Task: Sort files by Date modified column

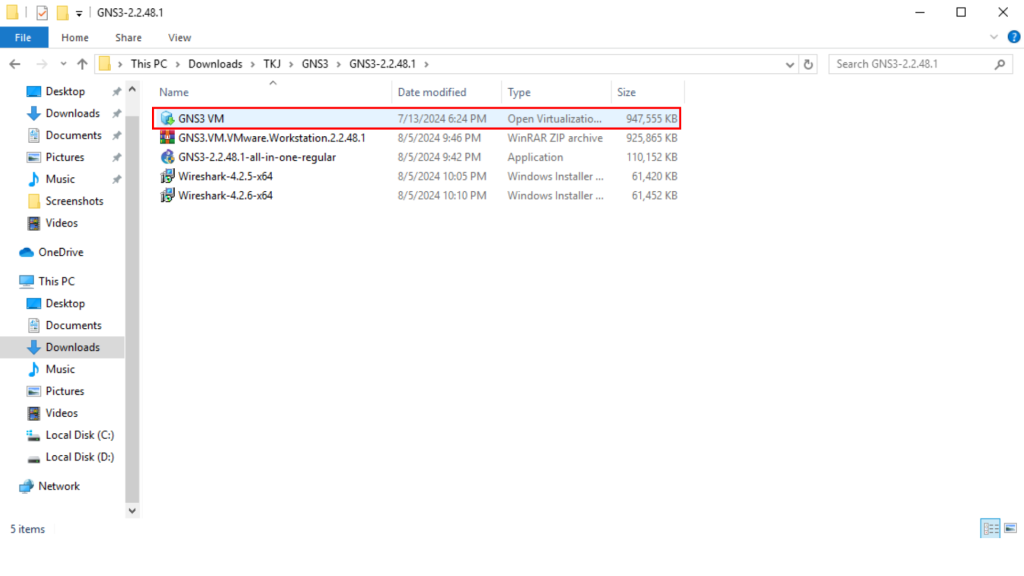Action: point(432,92)
